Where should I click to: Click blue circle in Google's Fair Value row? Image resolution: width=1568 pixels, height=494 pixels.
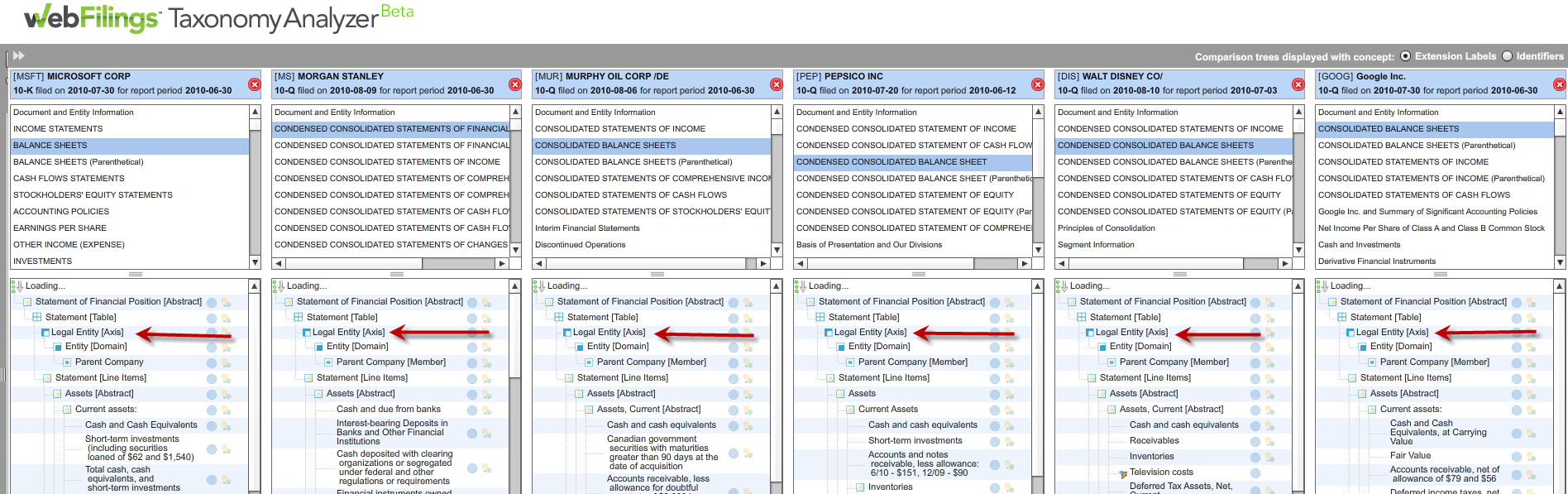[x=1517, y=456]
